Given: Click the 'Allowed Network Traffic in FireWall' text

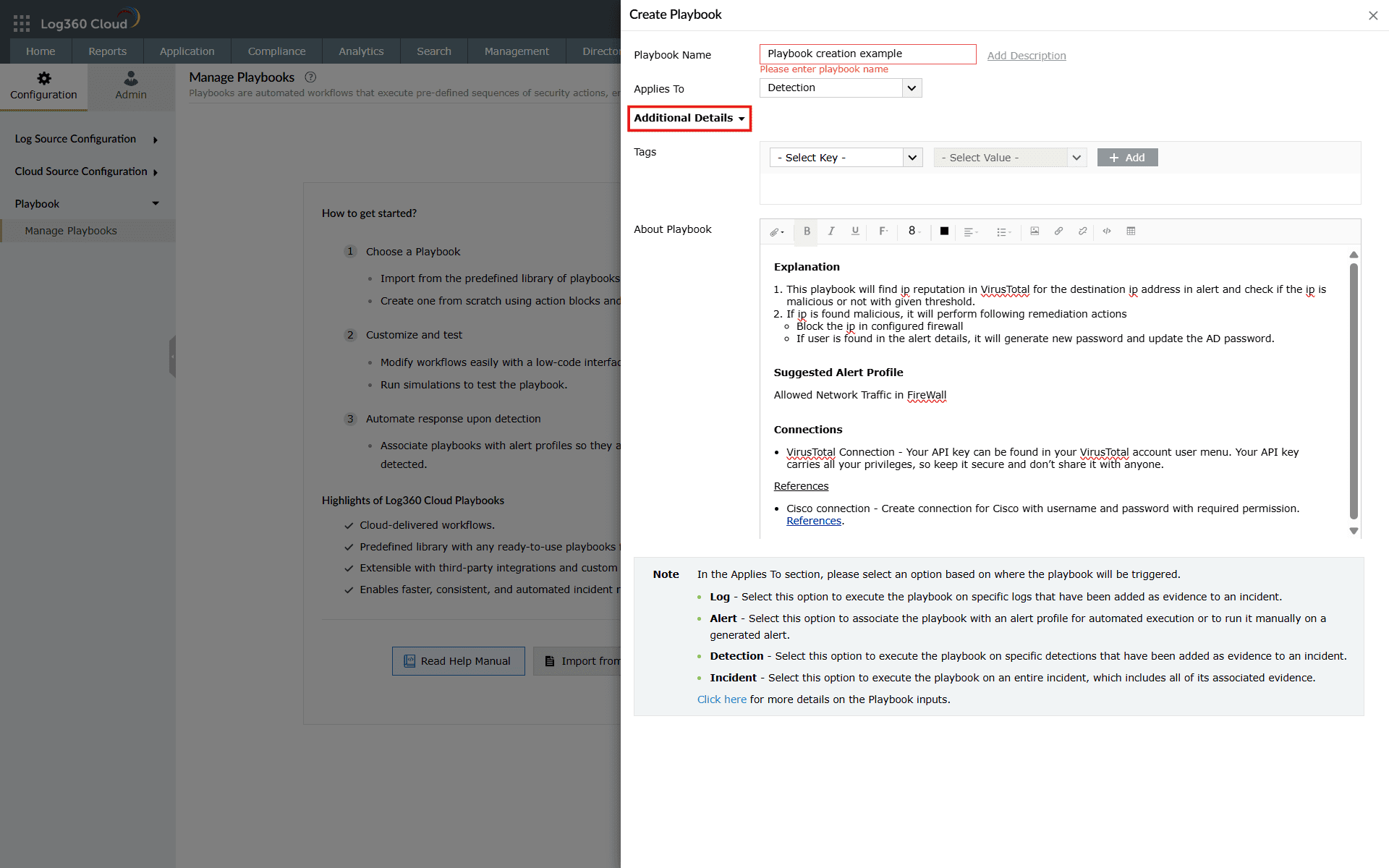Looking at the screenshot, I should pos(860,395).
